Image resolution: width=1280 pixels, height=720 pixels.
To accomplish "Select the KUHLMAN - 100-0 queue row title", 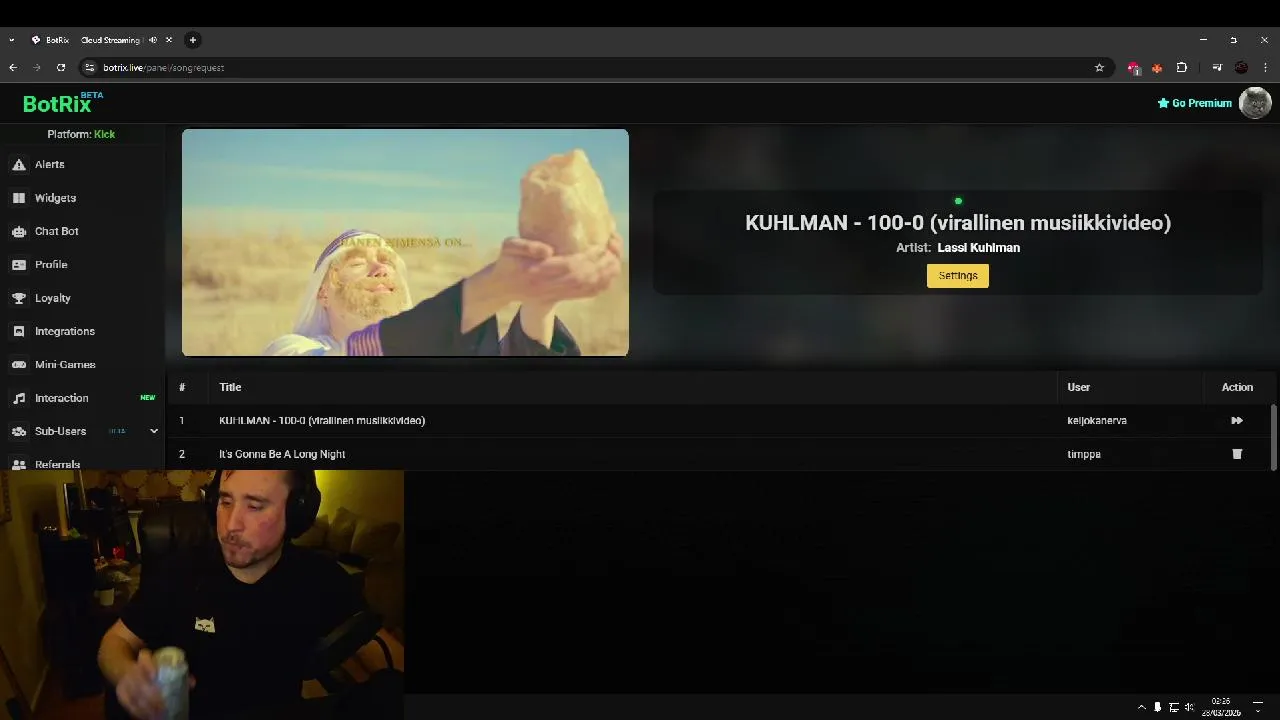I will tap(322, 421).
